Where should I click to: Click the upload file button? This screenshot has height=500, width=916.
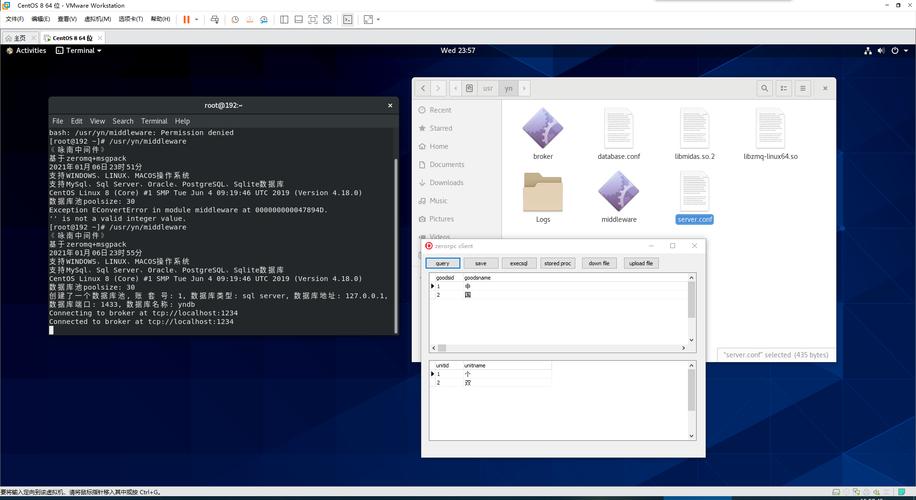(x=640, y=263)
